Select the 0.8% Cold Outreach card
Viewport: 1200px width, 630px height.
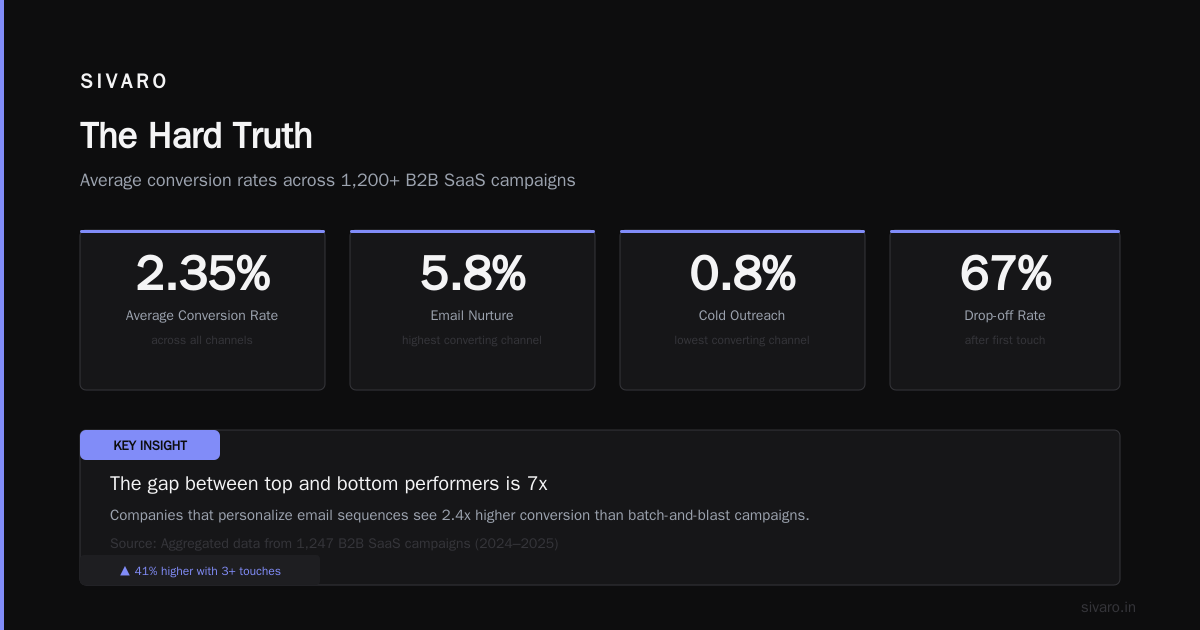click(x=742, y=310)
